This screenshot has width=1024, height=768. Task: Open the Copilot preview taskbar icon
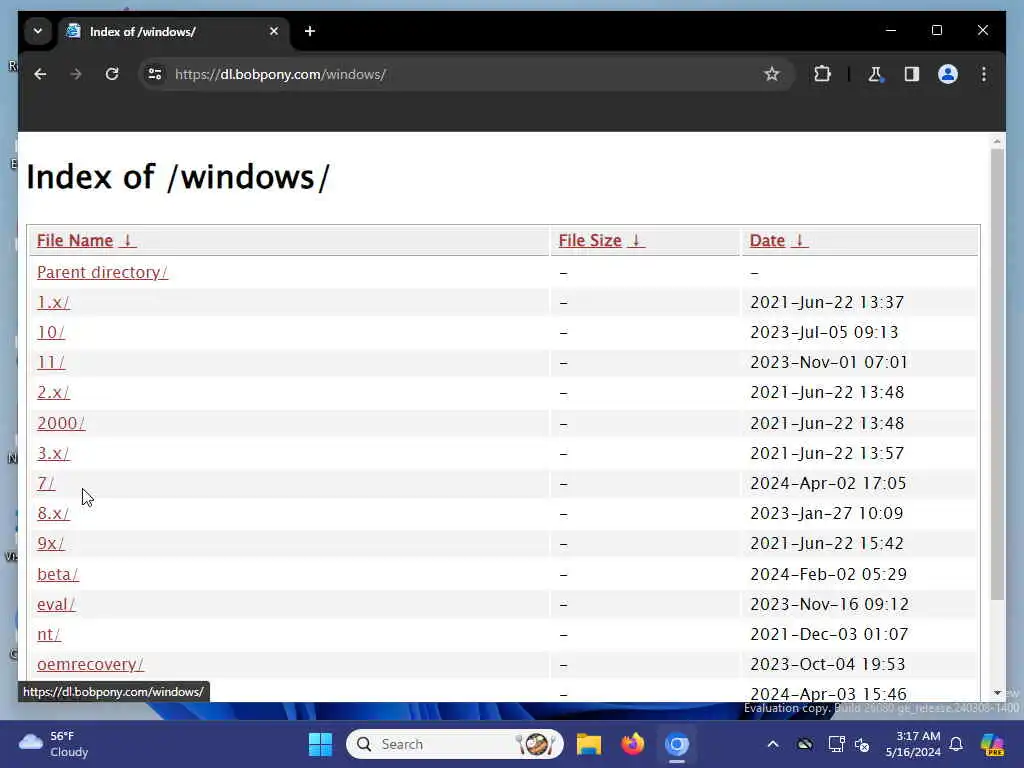coord(993,744)
